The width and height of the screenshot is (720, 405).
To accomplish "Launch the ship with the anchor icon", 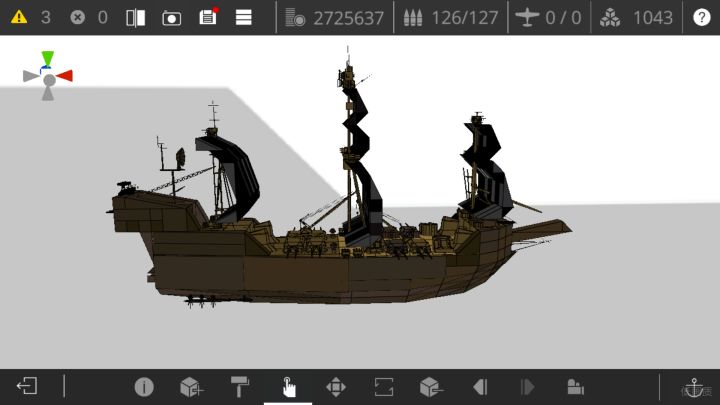I will pyautogui.click(x=692, y=386).
